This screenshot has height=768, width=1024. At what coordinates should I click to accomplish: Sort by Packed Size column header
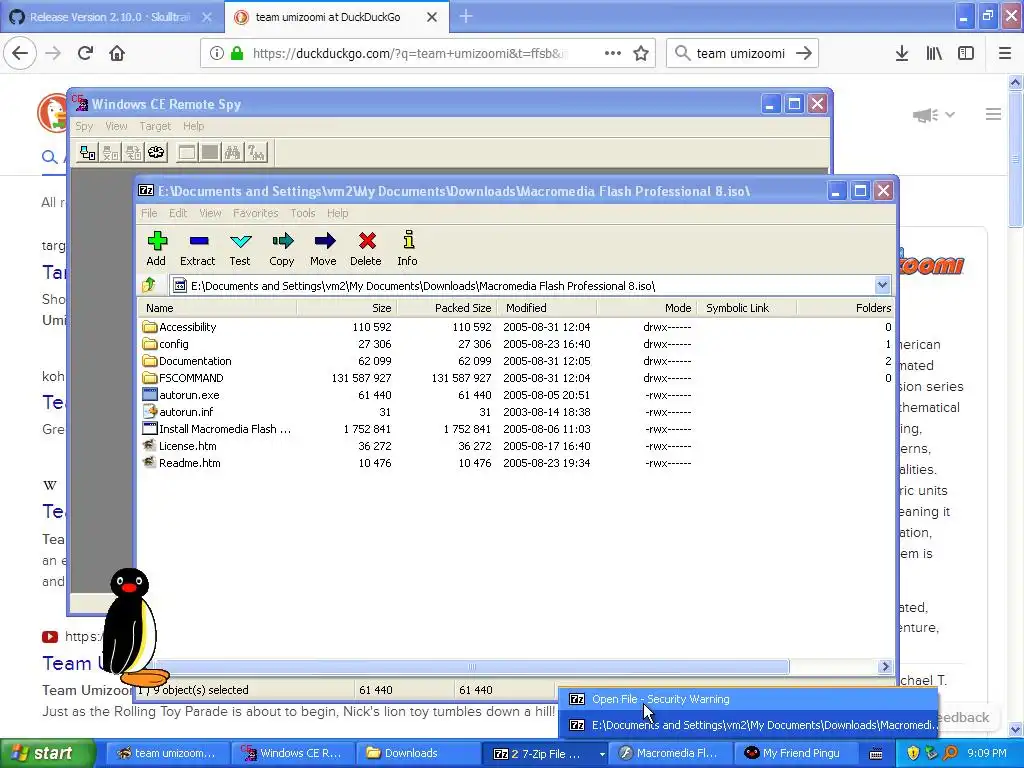[x=447, y=308]
